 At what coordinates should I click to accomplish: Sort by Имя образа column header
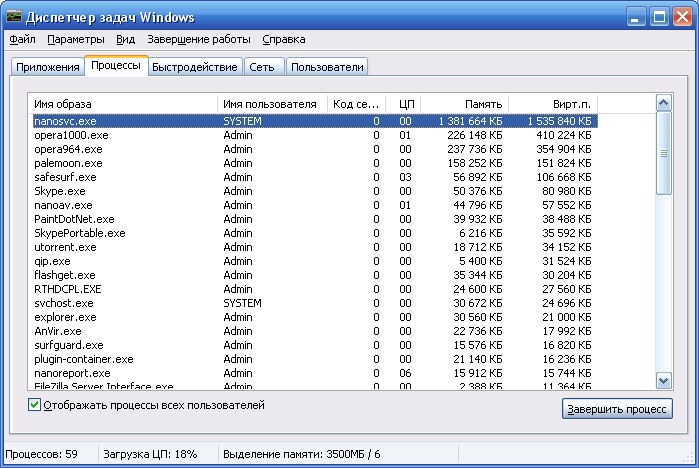coord(123,104)
